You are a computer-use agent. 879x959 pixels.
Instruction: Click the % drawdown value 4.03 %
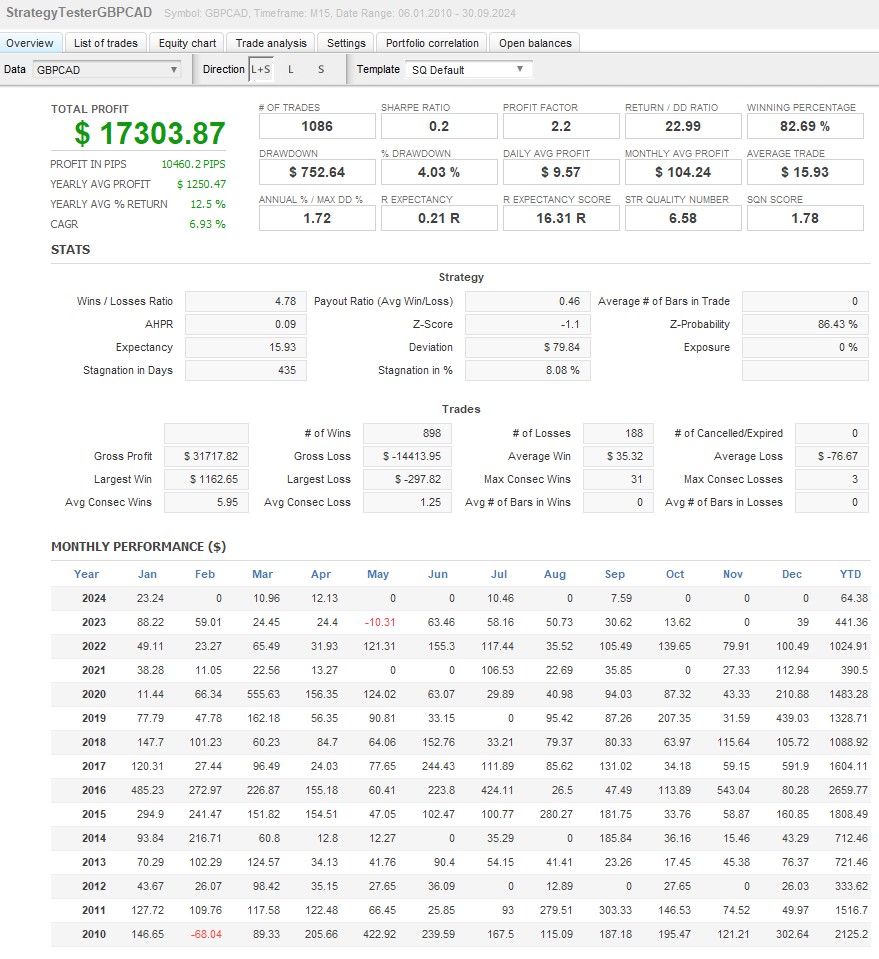pos(439,172)
